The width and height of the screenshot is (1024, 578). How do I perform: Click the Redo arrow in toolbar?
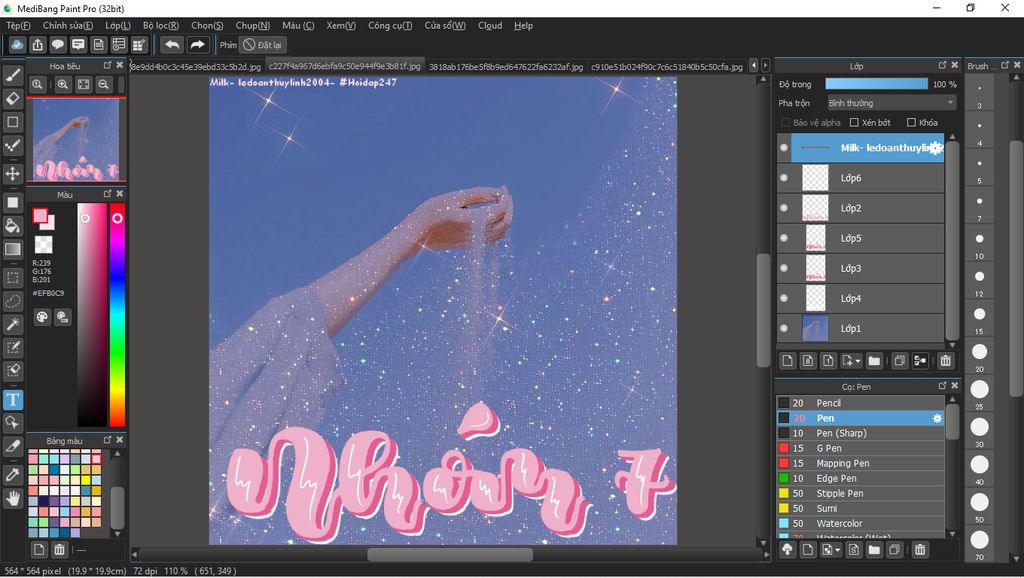[x=197, y=44]
